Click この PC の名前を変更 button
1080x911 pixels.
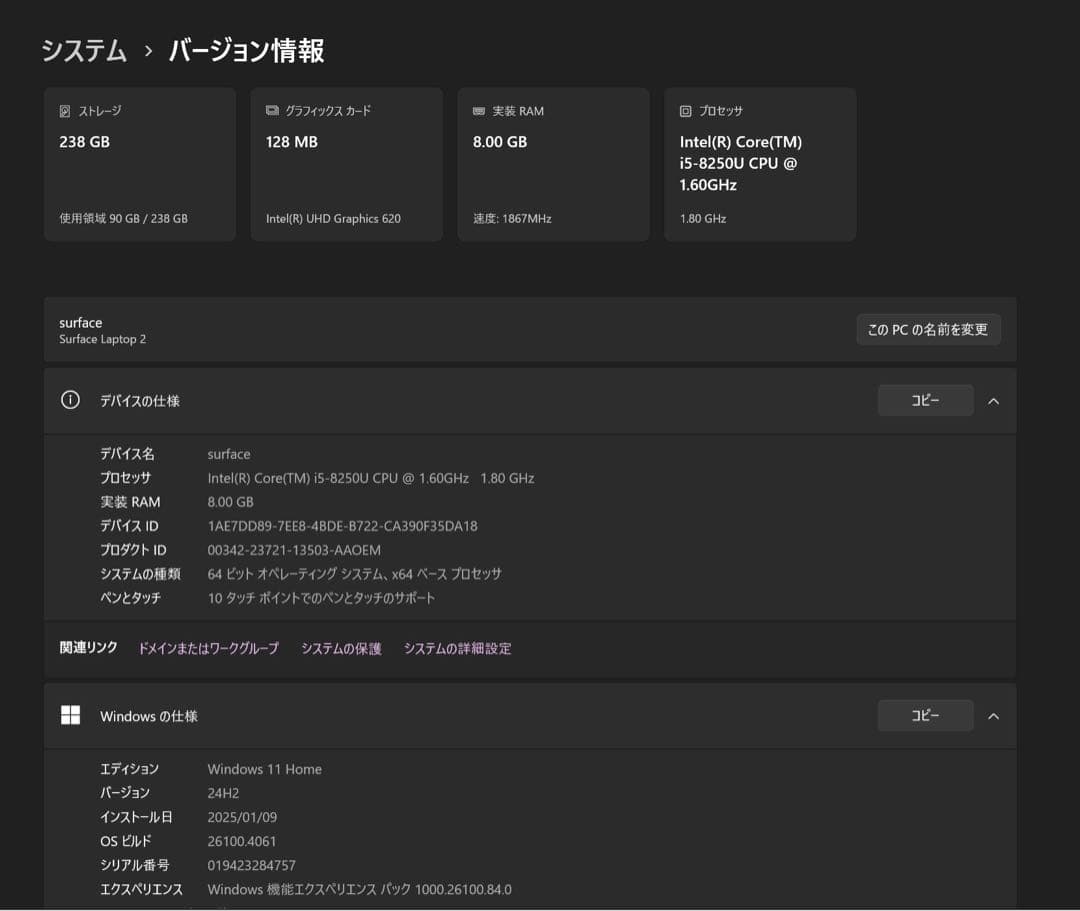click(928, 330)
